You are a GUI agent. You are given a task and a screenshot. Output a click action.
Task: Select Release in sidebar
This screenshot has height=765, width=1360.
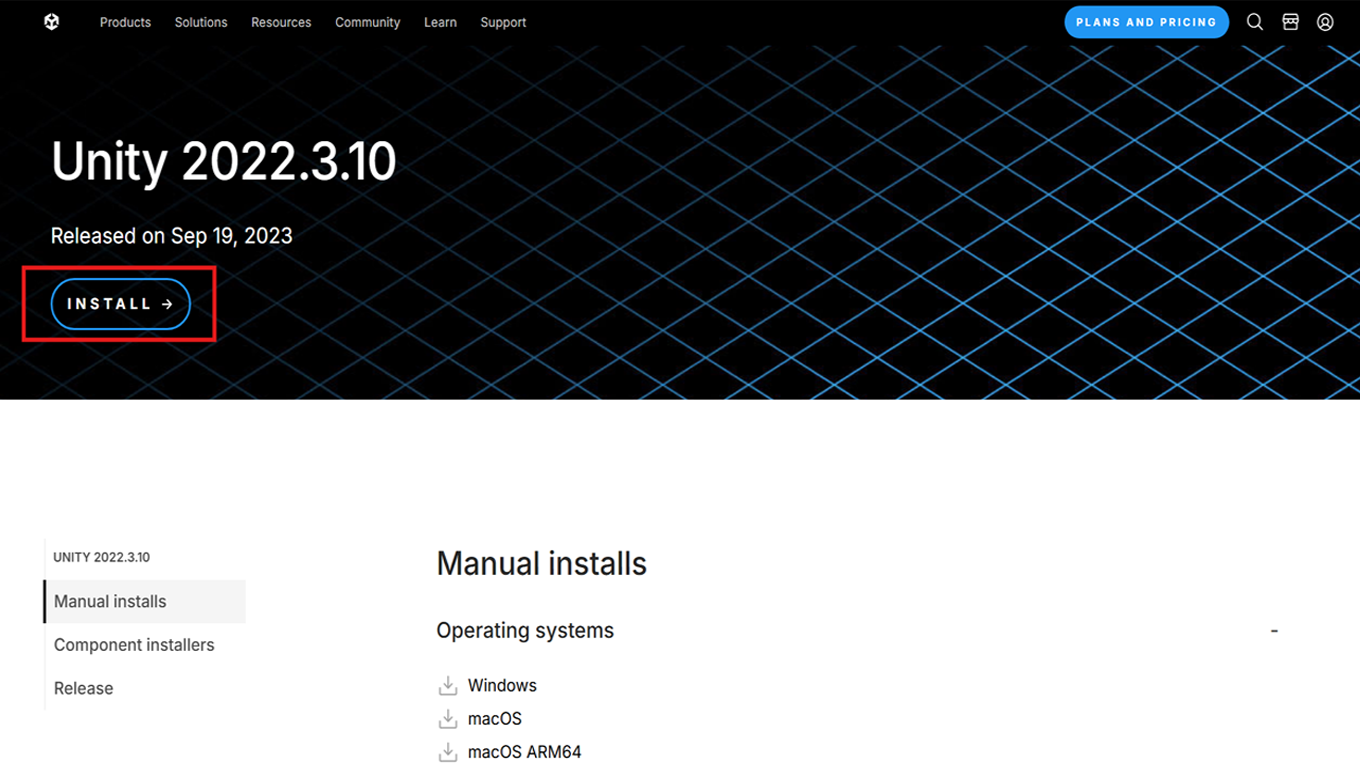(83, 688)
